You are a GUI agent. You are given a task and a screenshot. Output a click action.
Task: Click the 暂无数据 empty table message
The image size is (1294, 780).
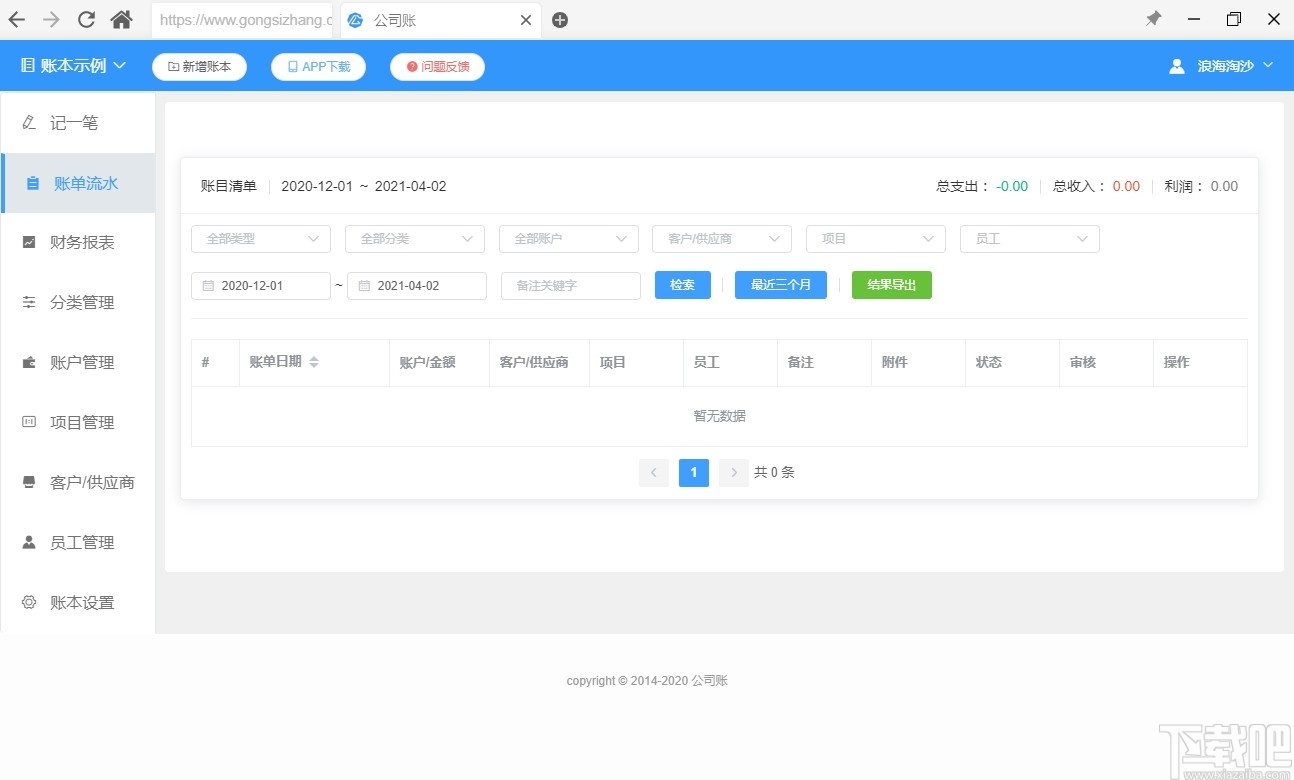(720, 416)
